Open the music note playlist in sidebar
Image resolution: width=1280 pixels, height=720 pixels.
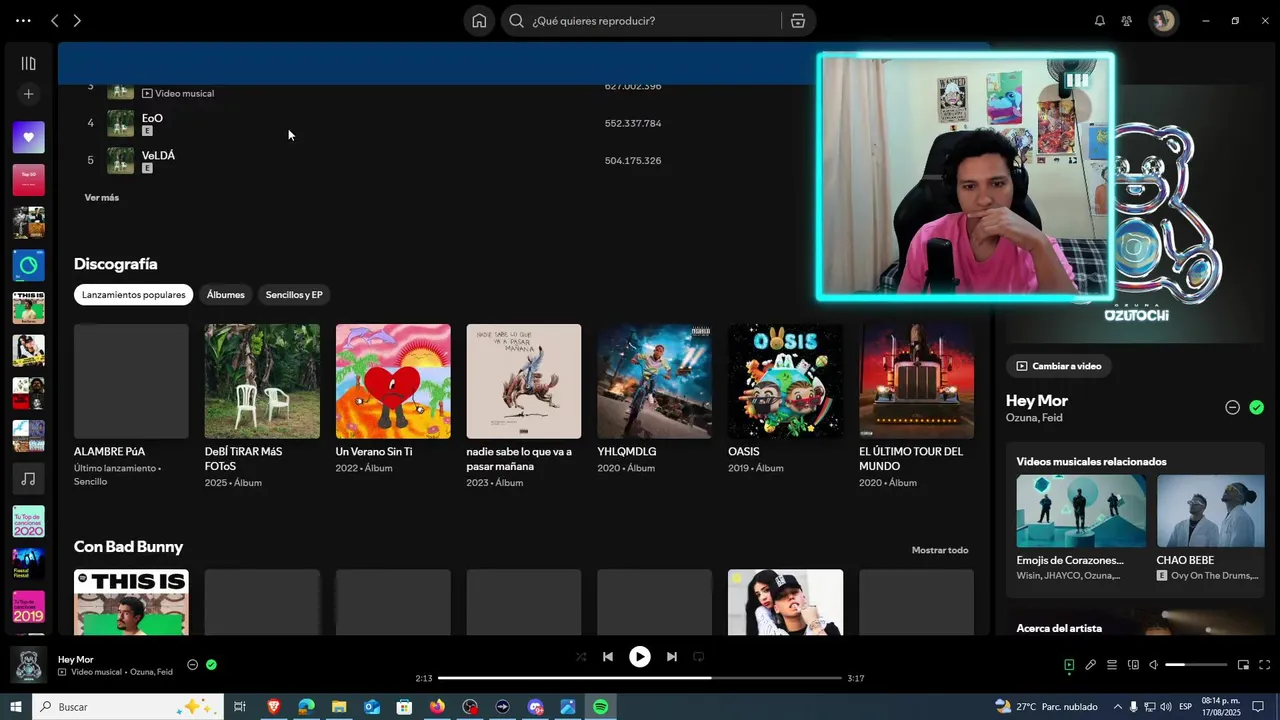(28, 479)
